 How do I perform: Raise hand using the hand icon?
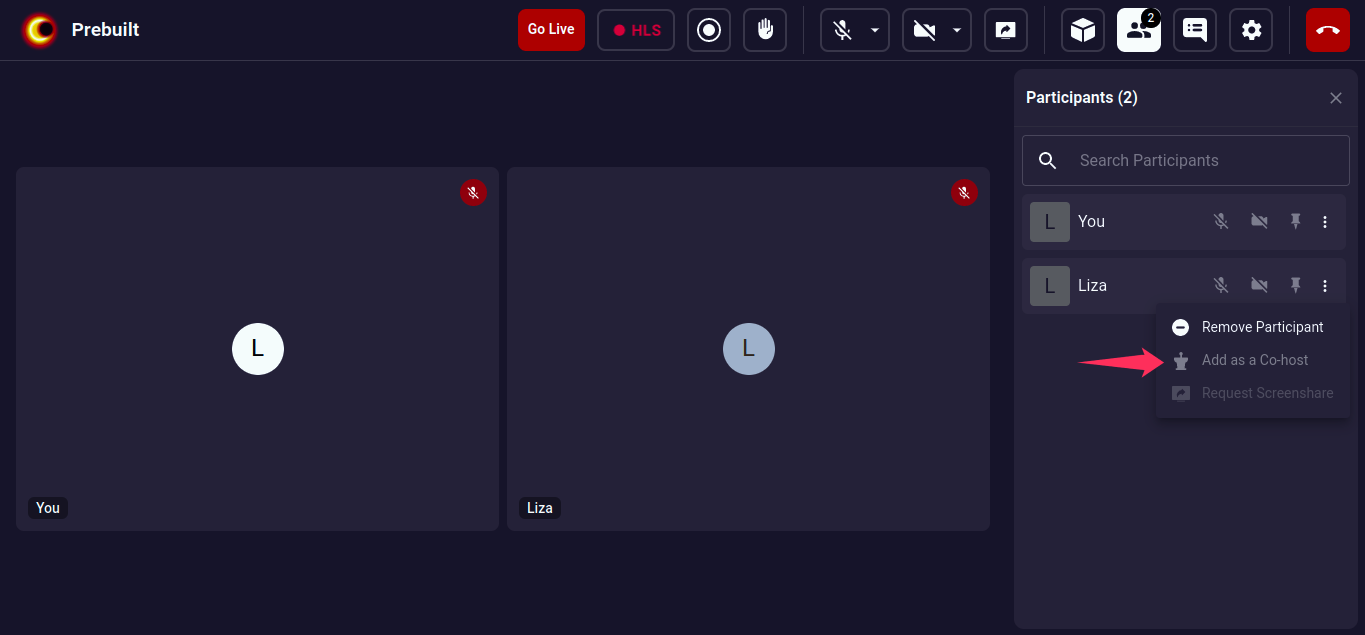(x=765, y=30)
